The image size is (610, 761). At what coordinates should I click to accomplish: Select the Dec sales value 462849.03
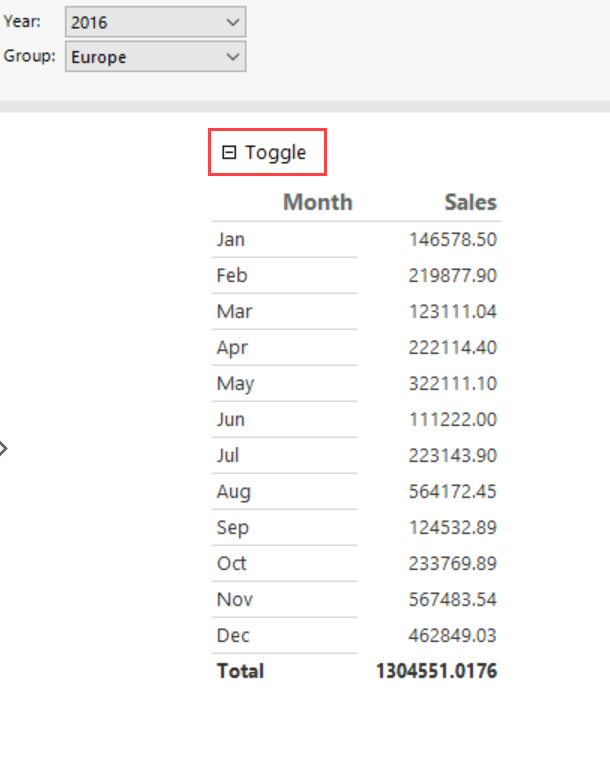point(452,636)
